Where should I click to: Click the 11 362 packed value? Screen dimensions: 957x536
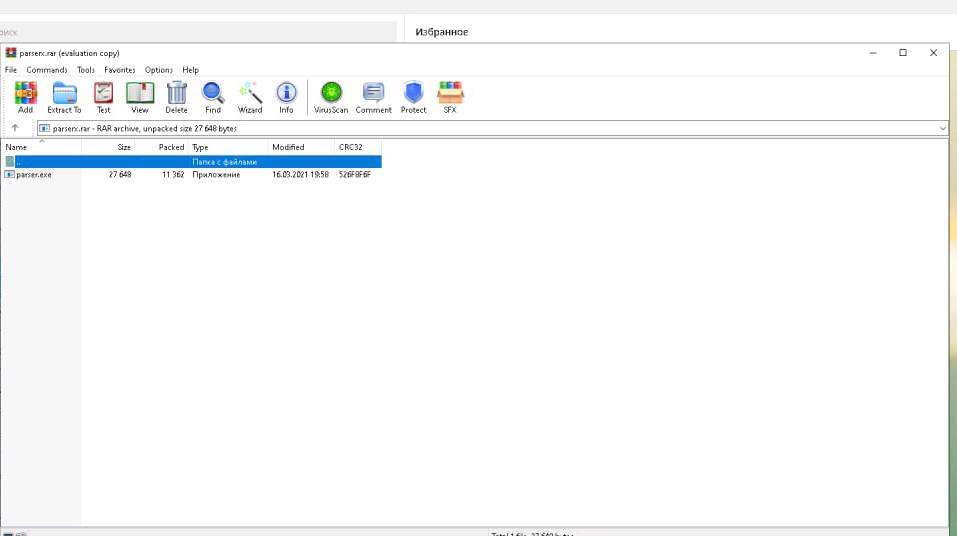(x=173, y=175)
